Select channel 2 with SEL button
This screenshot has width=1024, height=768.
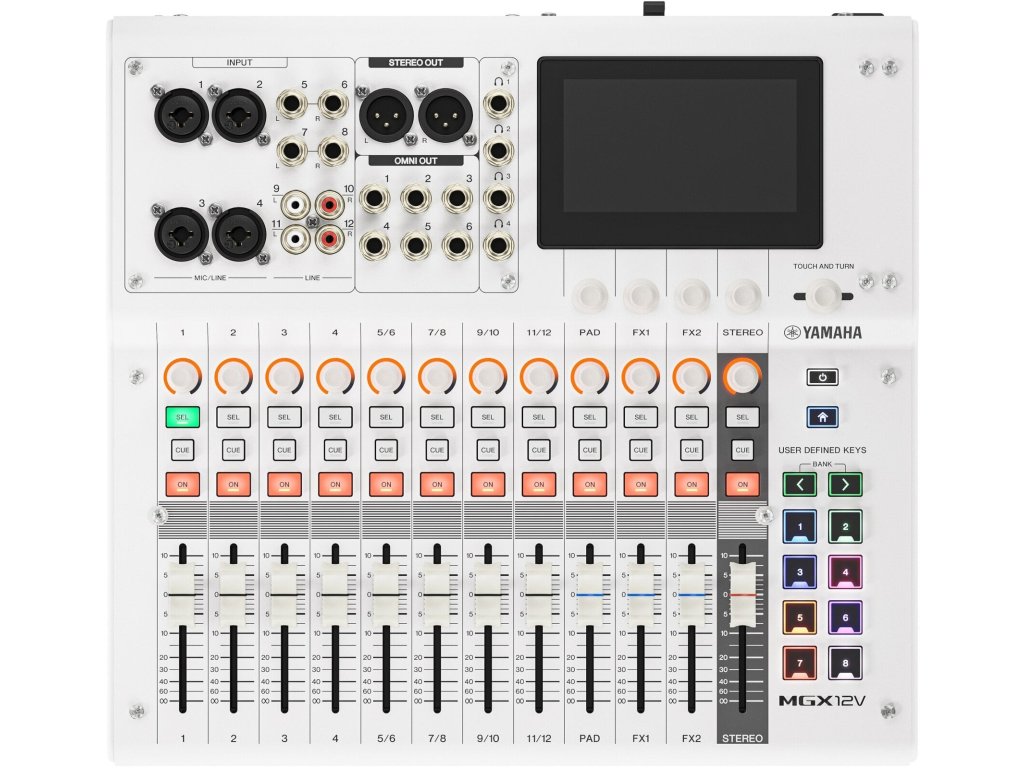(233, 417)
